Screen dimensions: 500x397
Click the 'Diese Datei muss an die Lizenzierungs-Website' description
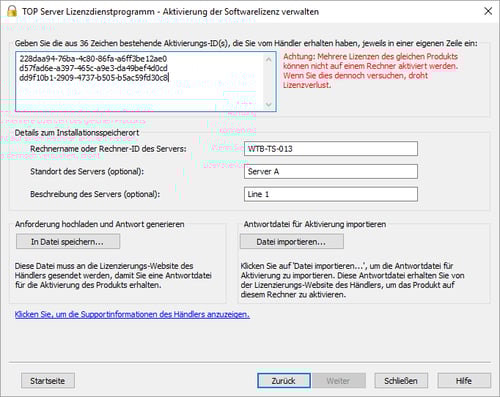[113, 275]
